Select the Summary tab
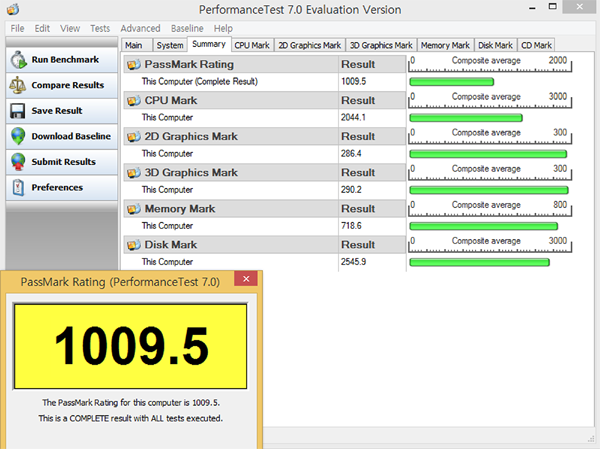Image resolution: width=600 pixels, height=449 pixels. 209,44
